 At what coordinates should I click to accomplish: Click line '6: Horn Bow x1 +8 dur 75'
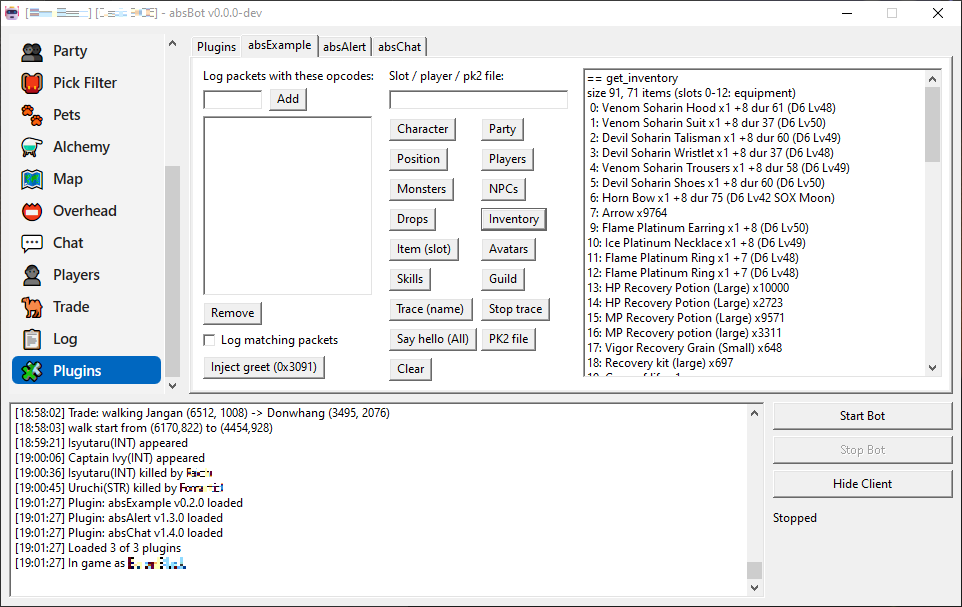click(712, 198)
